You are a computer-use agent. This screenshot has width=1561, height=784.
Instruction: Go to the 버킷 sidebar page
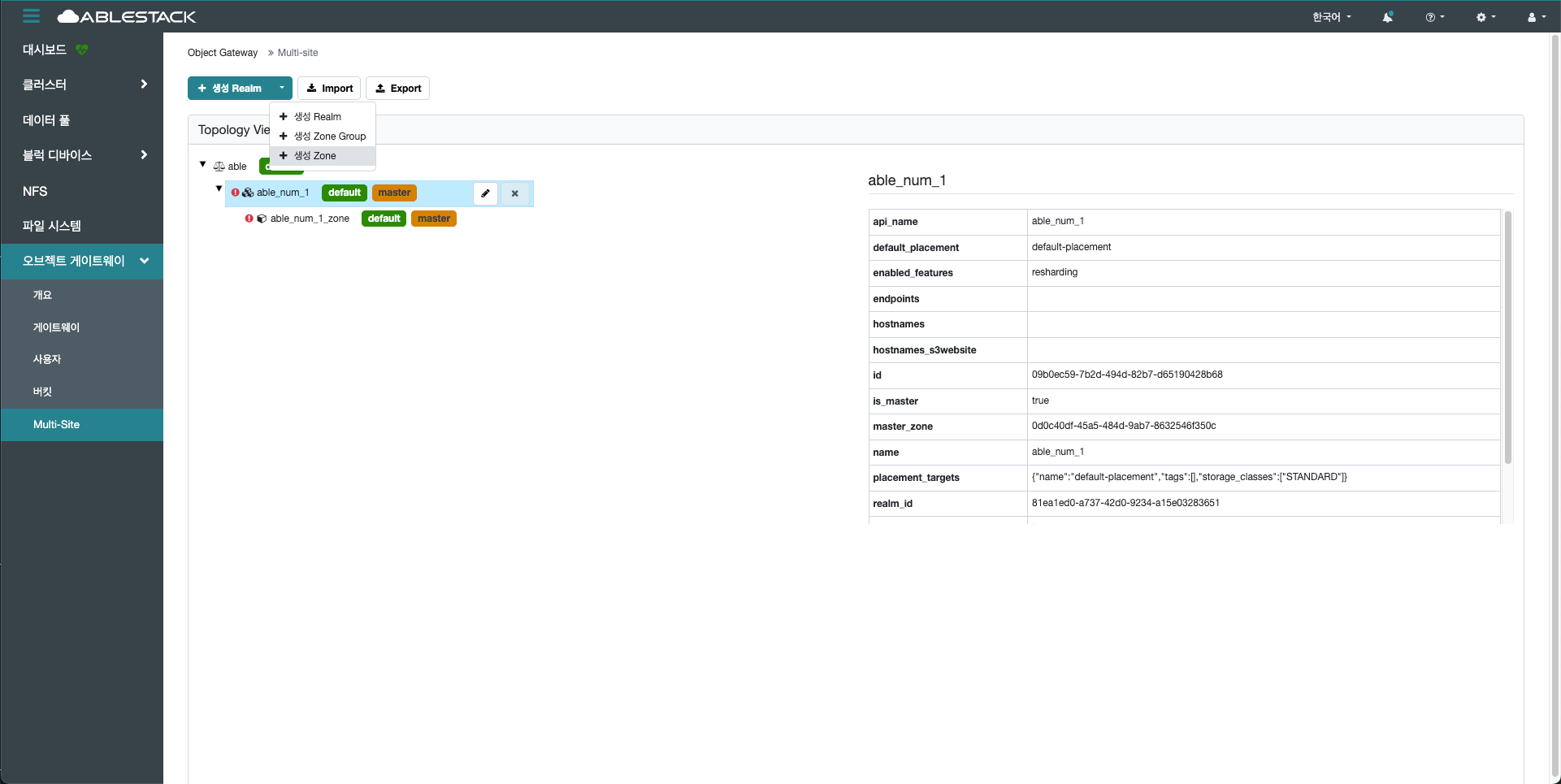pos(42,392)
